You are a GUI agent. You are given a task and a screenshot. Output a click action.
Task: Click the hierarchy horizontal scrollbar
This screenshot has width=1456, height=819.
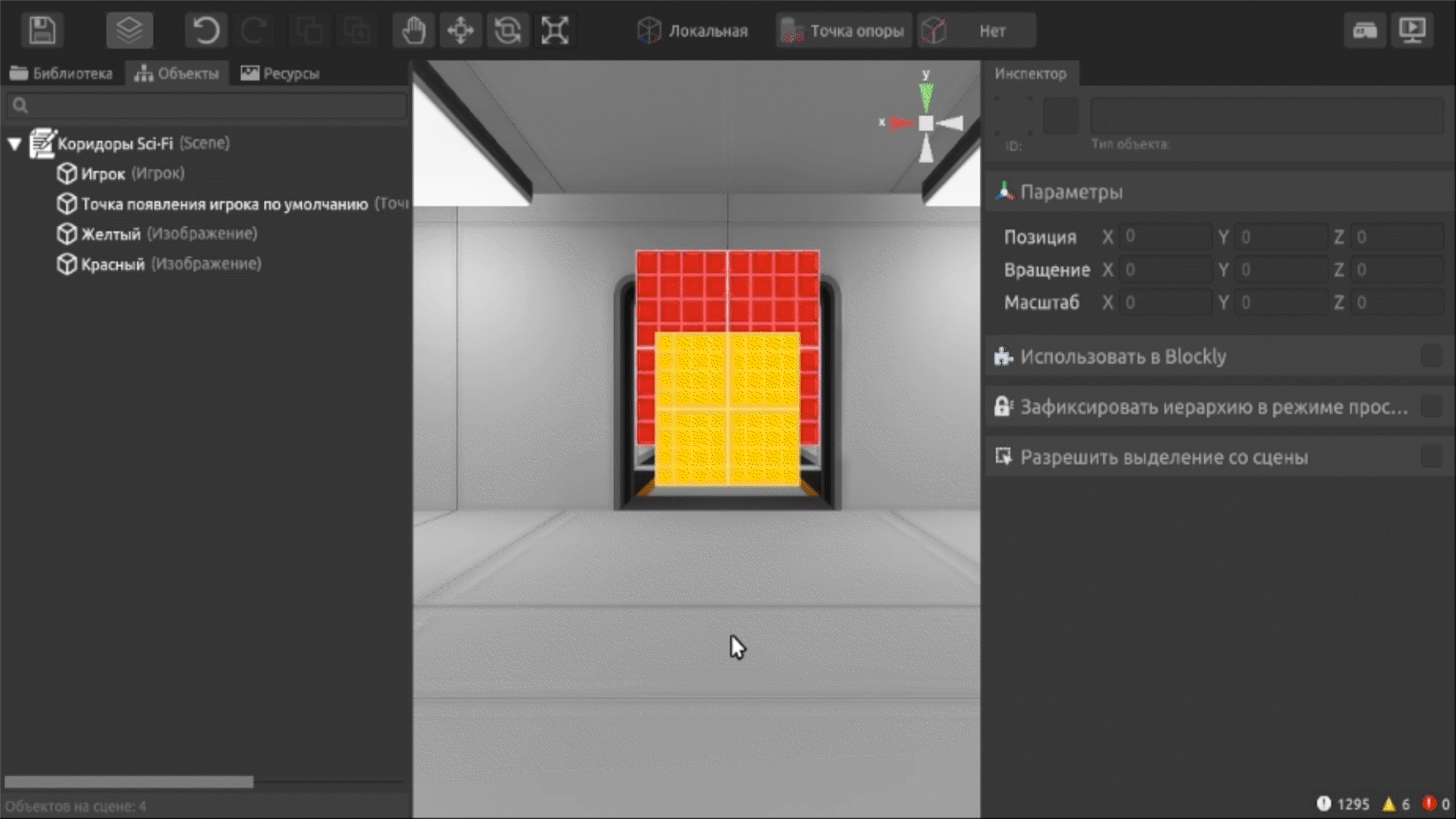click(129, 782)
